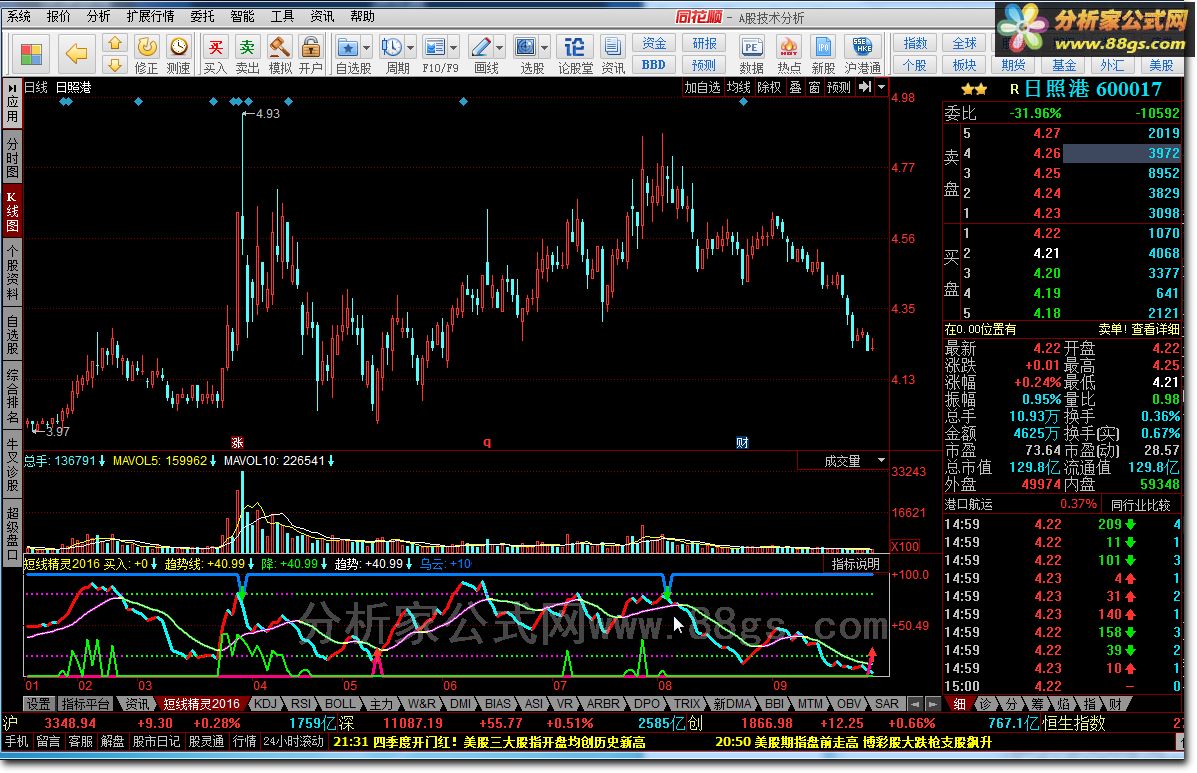The height and width of the screenshot is (773, 1197).
Task: Click the 买入 buy icon
Action: coord(215,55)
